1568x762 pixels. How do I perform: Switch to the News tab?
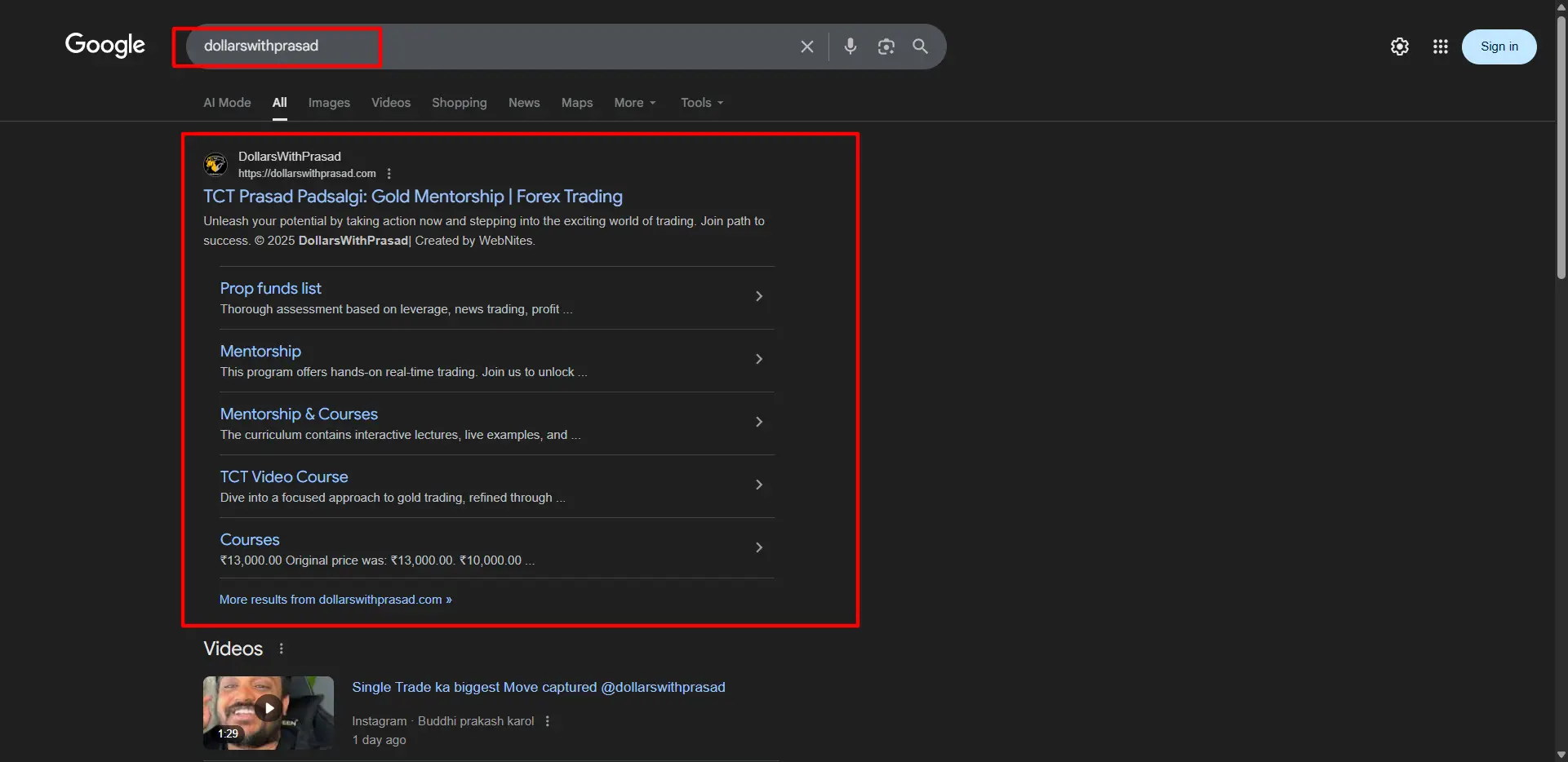[523, 103]
